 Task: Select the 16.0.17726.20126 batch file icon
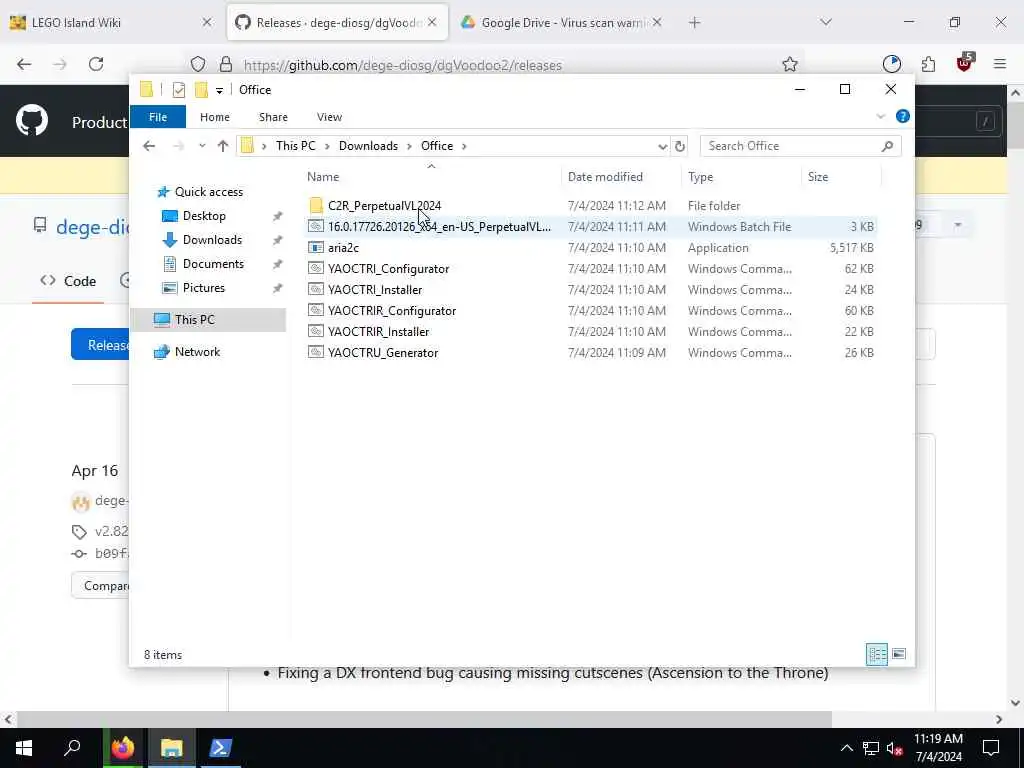point(316,227)
